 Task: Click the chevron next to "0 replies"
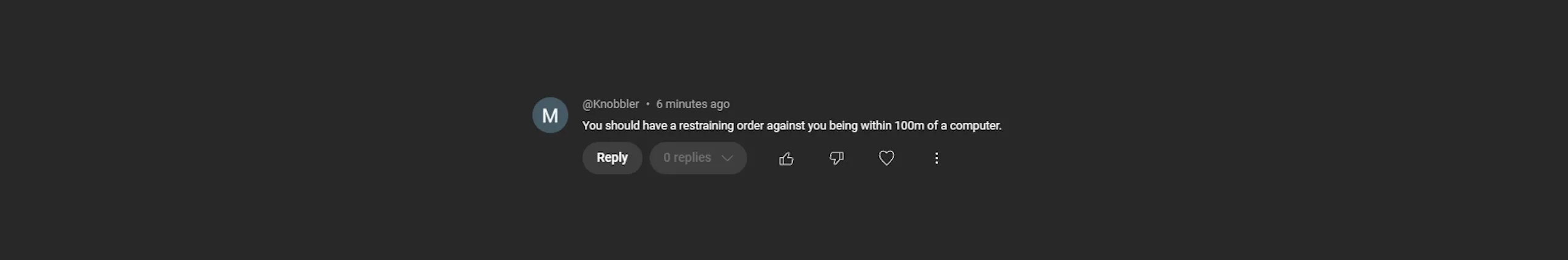click(727, 158)
